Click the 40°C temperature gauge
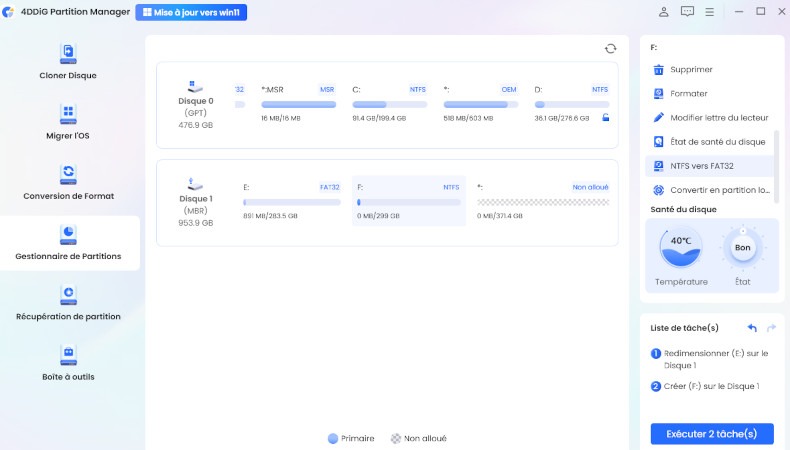The width and height of the screenshot is (790, 450). (x=681, y=248)
